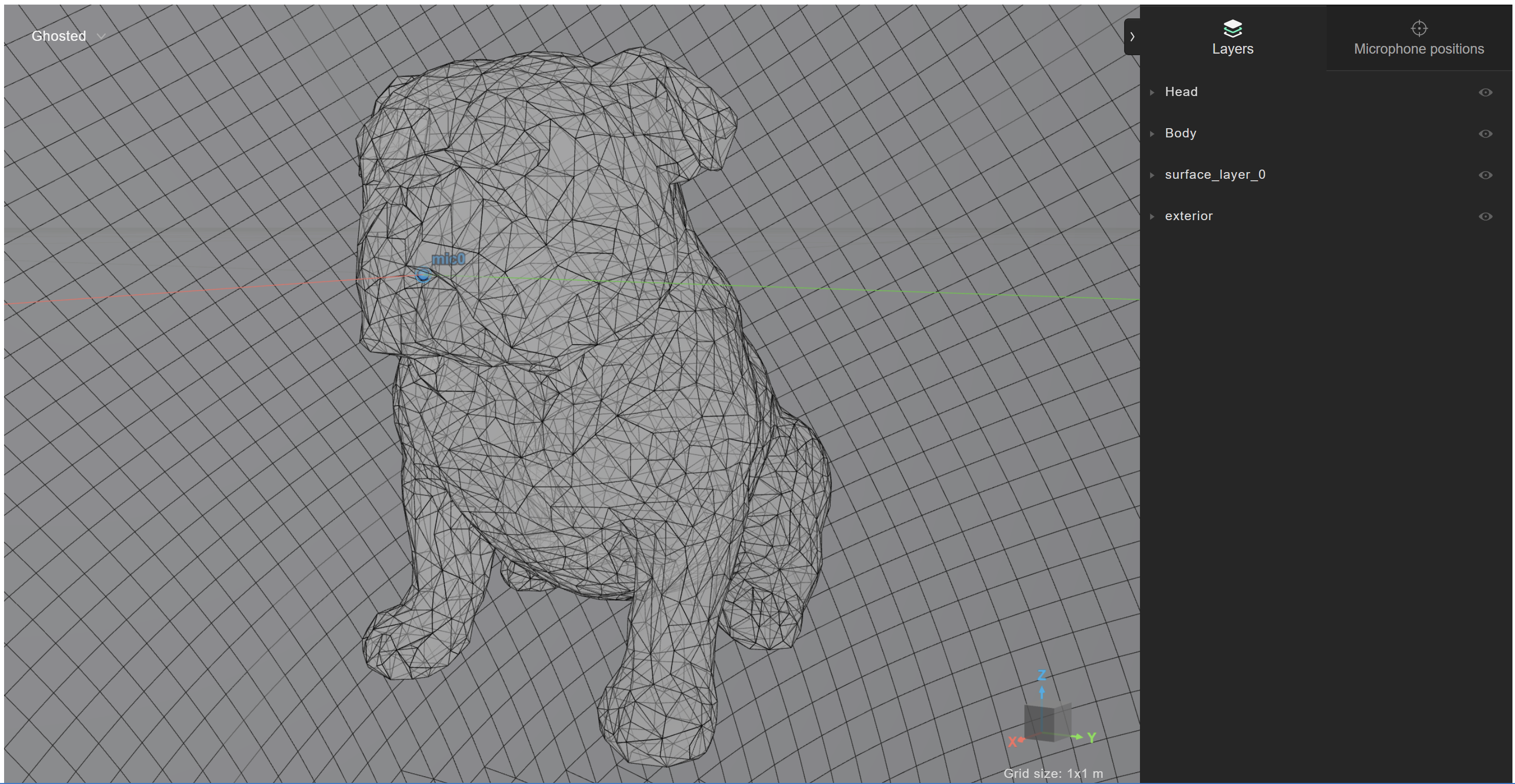1515x784 pixels.
Task: Select the exterior layer name
Action: click(x=1188, y=216)
